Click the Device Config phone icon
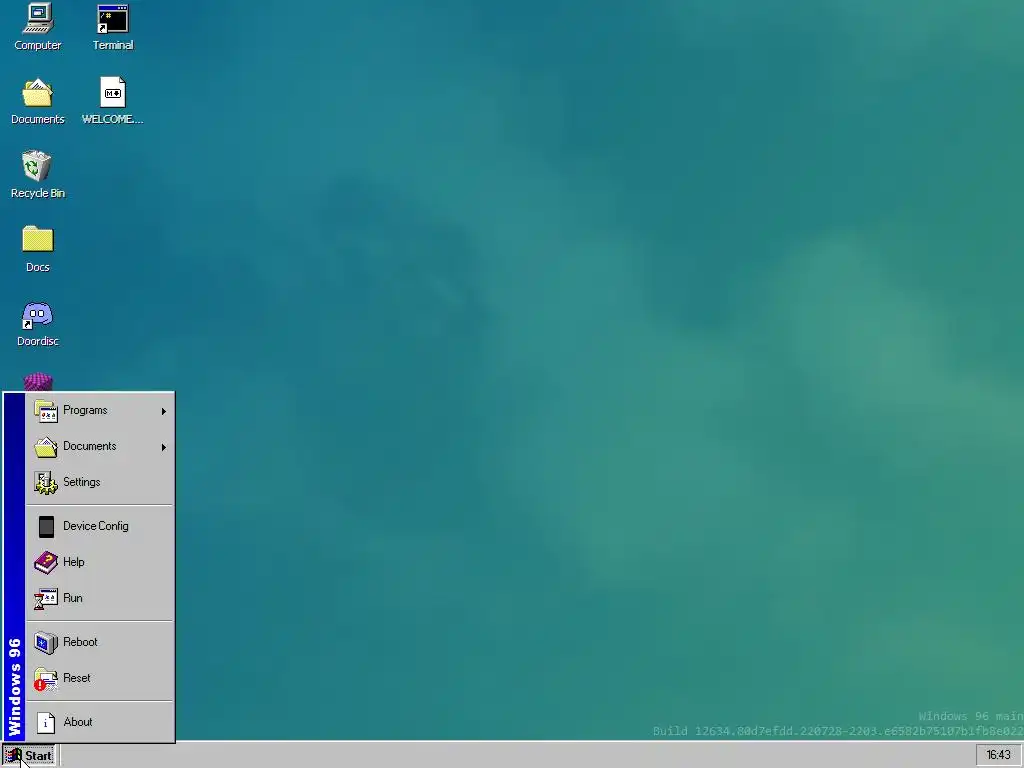 pyautogui.click(x=46, y=526)
